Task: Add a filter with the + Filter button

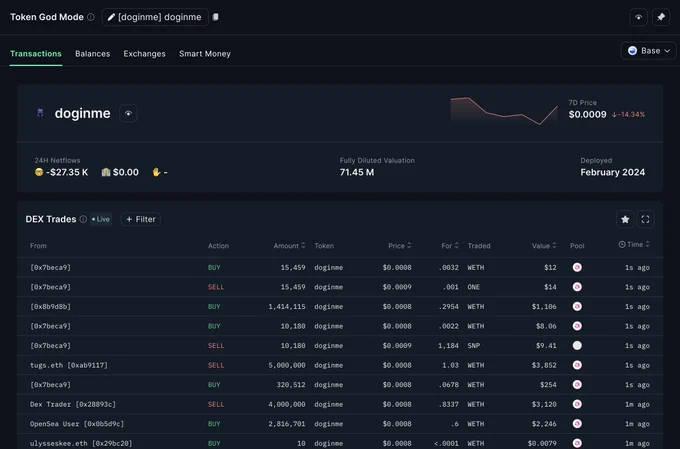Action: tap(141, 220)
